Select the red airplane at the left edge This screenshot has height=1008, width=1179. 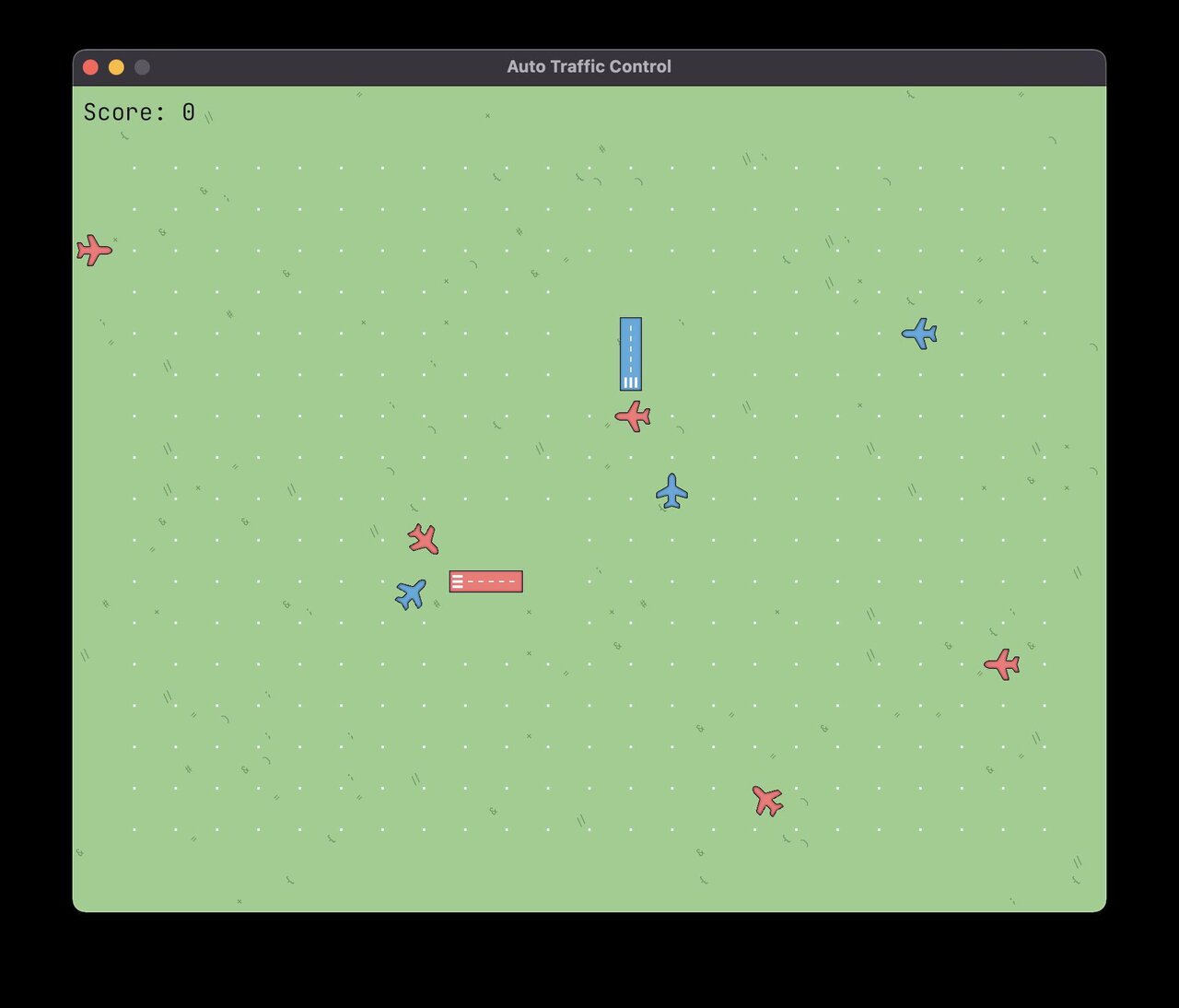click(94, 250)
